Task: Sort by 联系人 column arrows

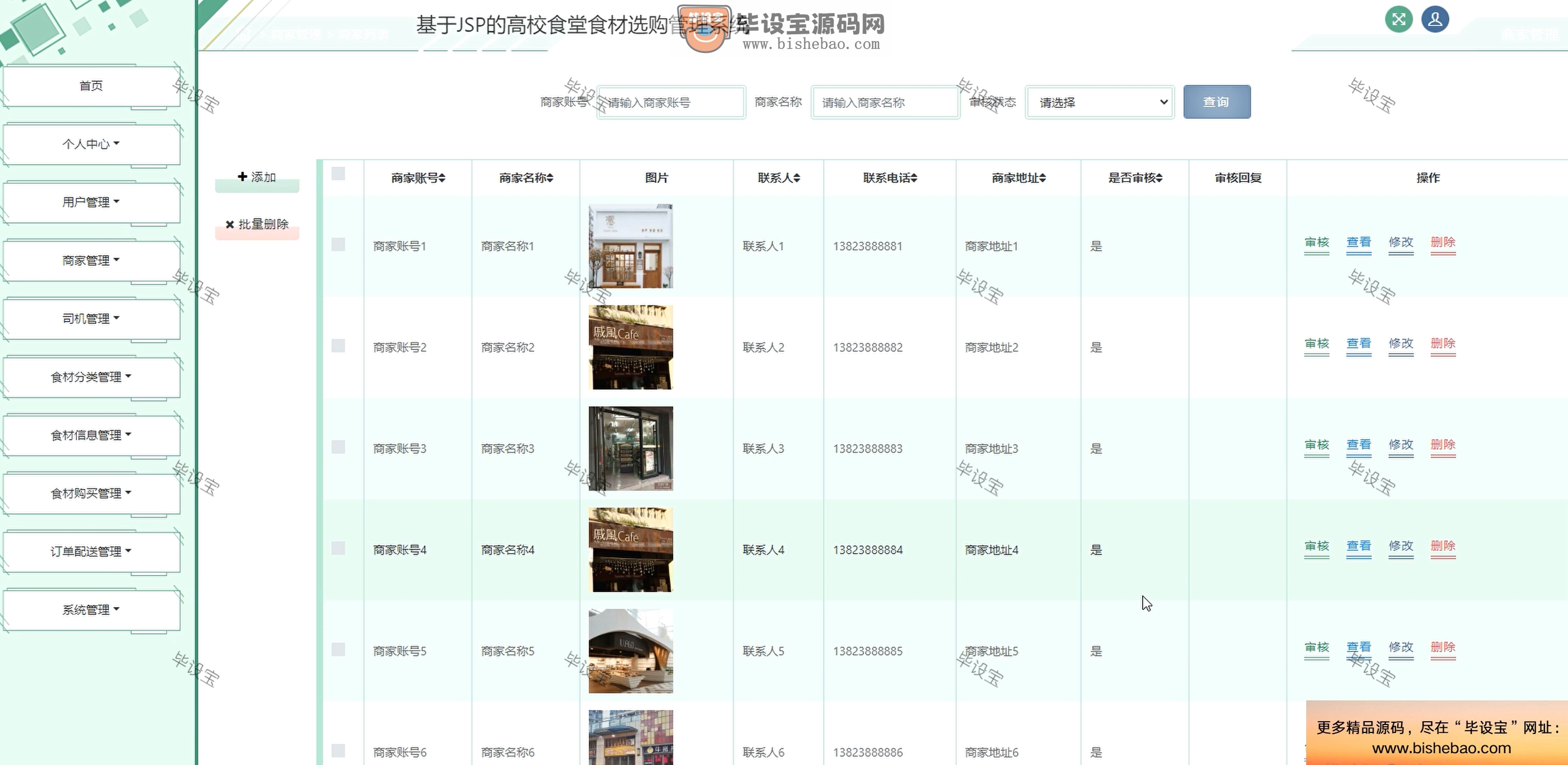Action: [797, 178]
